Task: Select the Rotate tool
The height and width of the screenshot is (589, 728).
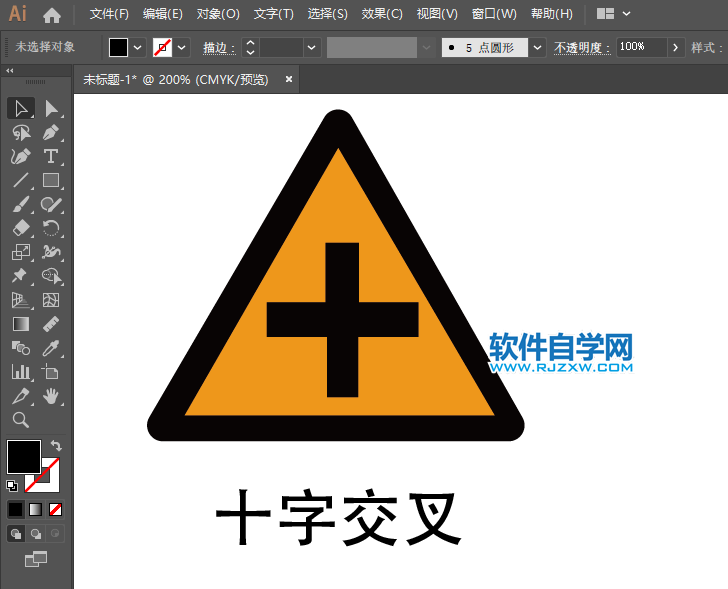Action: click(51, 228)
